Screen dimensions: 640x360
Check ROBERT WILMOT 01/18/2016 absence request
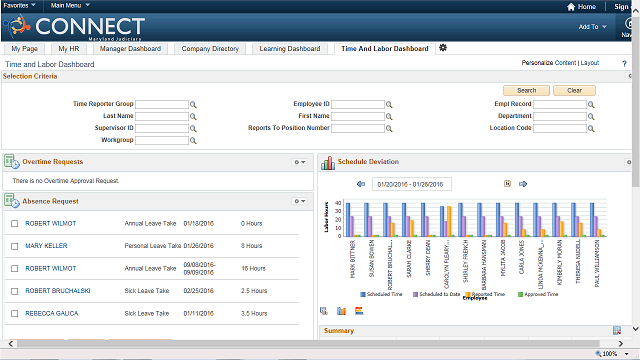15,224
